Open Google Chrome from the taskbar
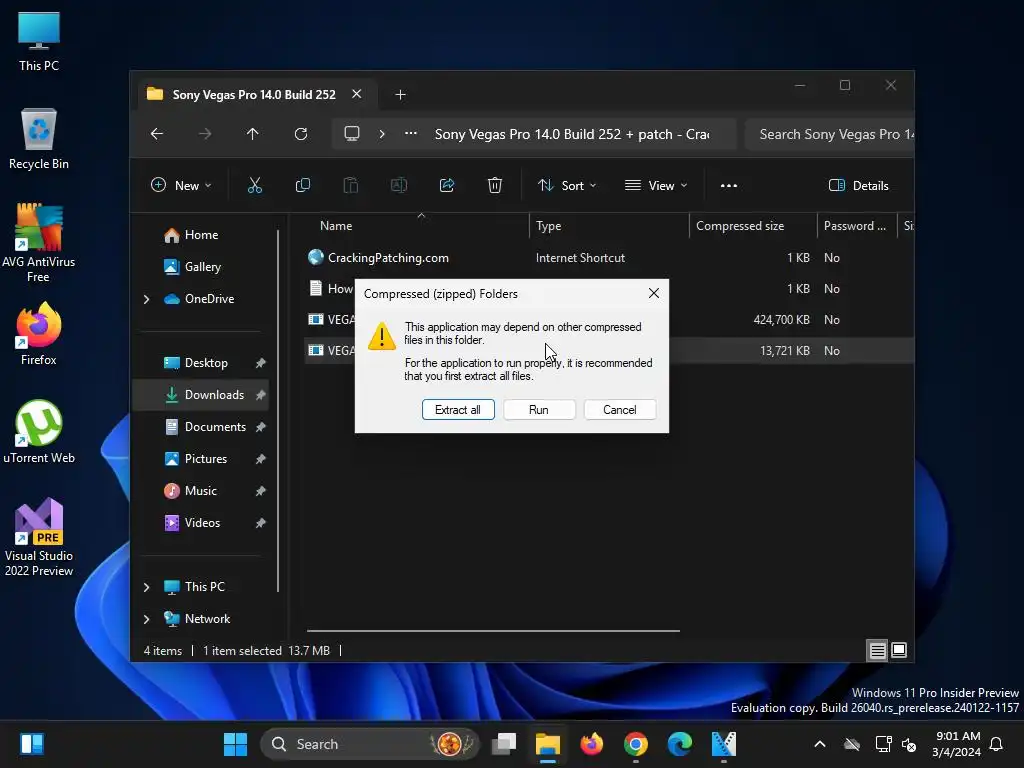Viewport: 1024px width, 768px height. point(635,744)
